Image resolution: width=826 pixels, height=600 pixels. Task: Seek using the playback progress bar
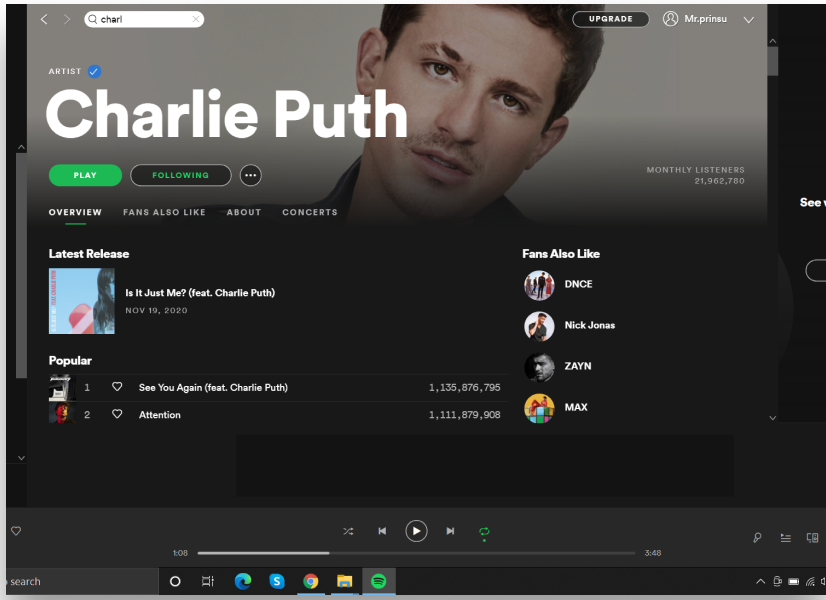coord(416,553)
